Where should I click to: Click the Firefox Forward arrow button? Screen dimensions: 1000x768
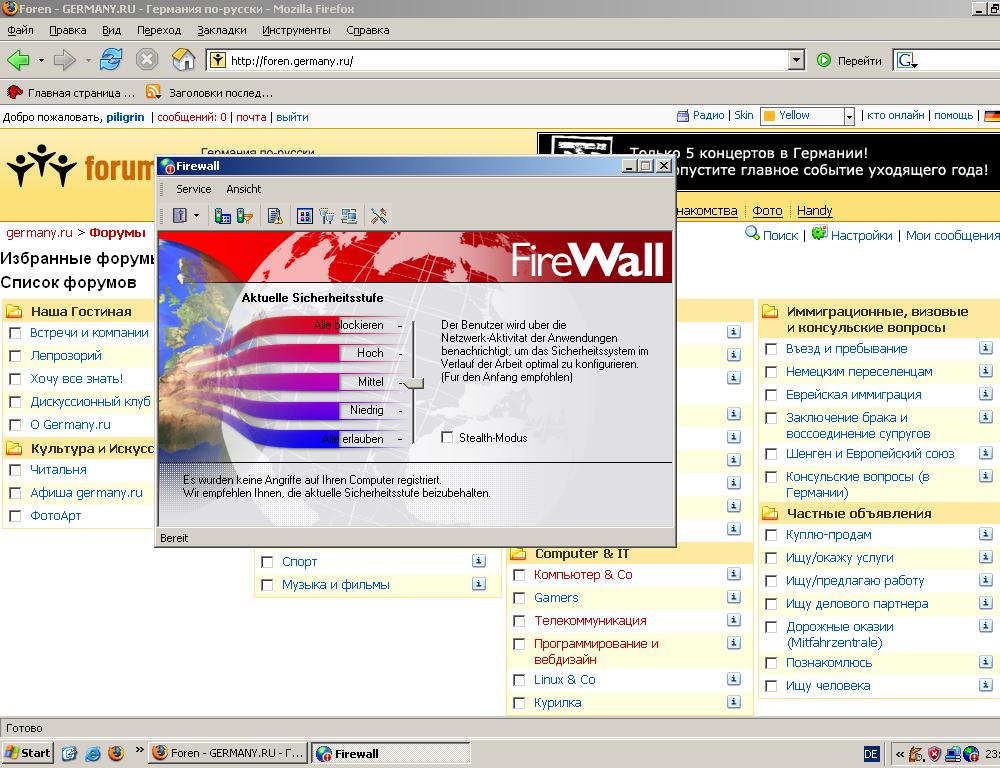point(64,60)
